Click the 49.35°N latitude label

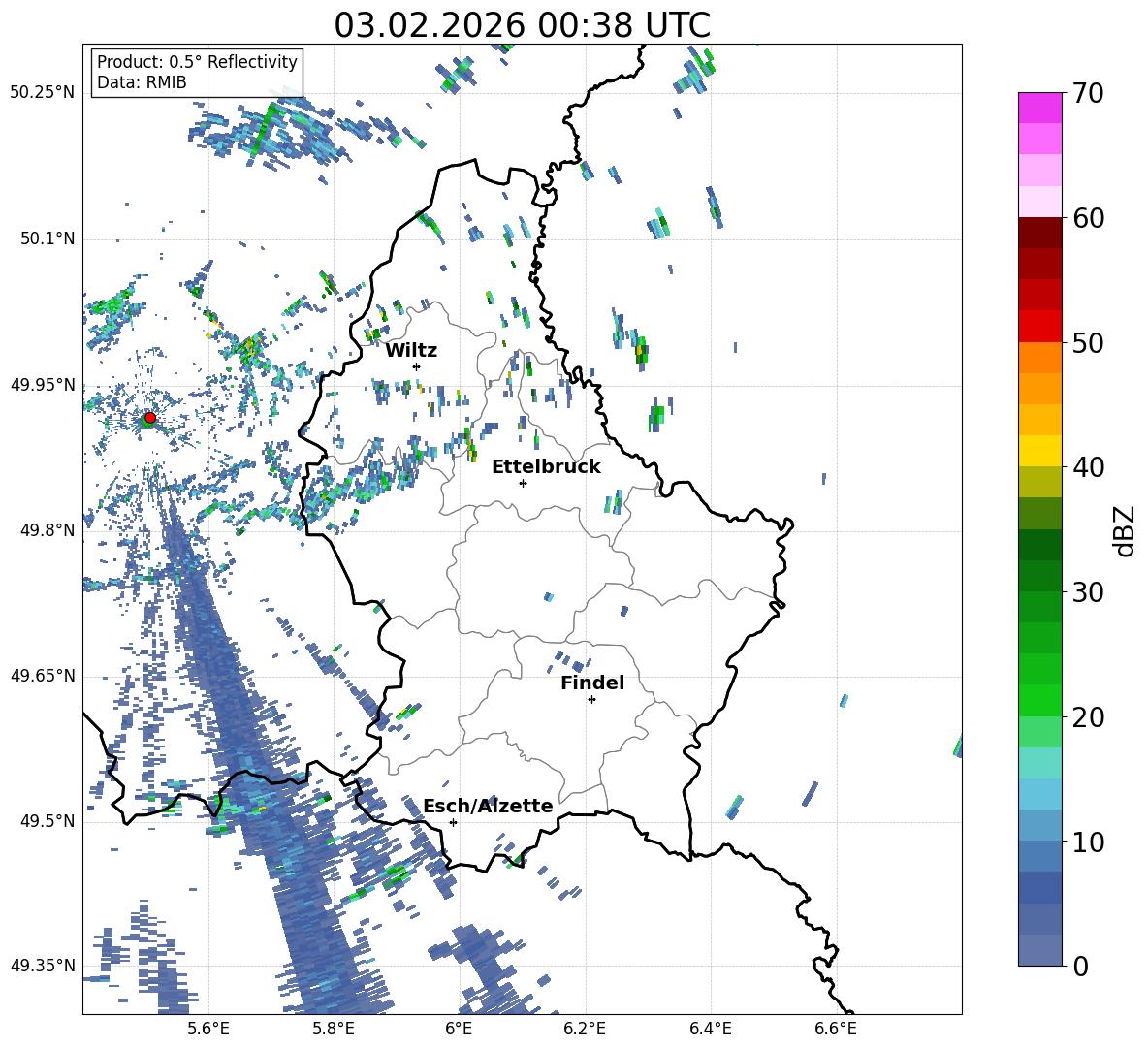(x=43, y=966)
